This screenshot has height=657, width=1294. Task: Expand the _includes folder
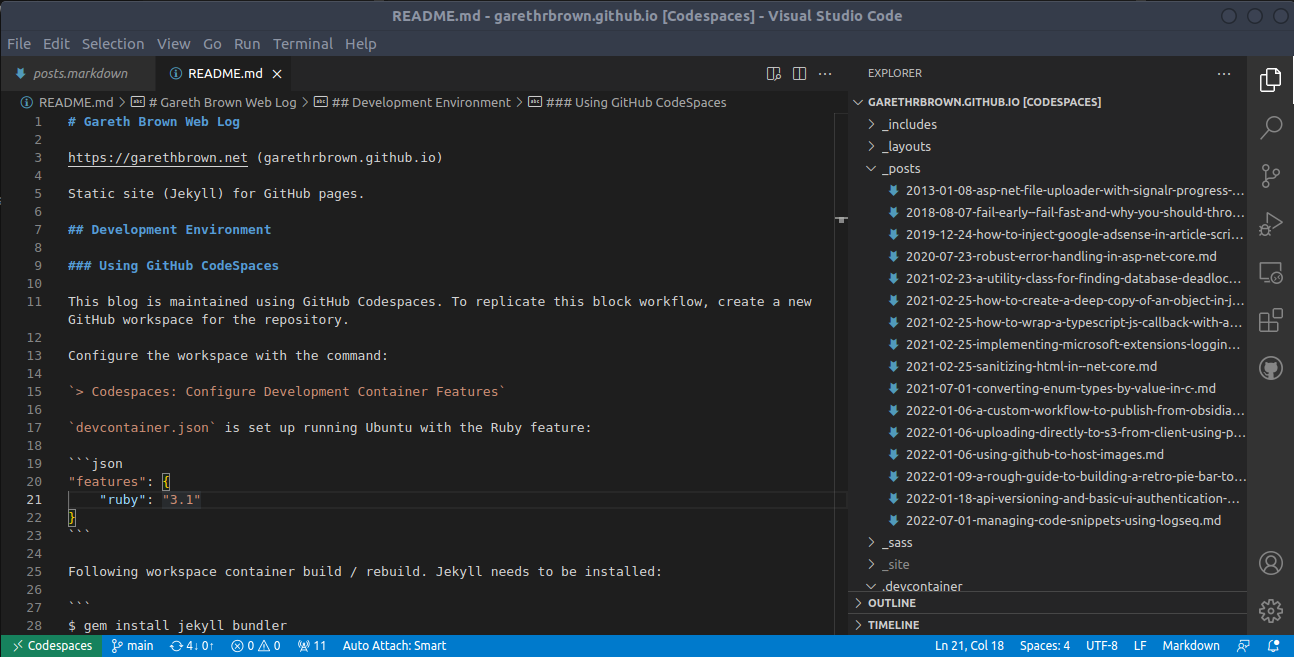[1047, 125]
